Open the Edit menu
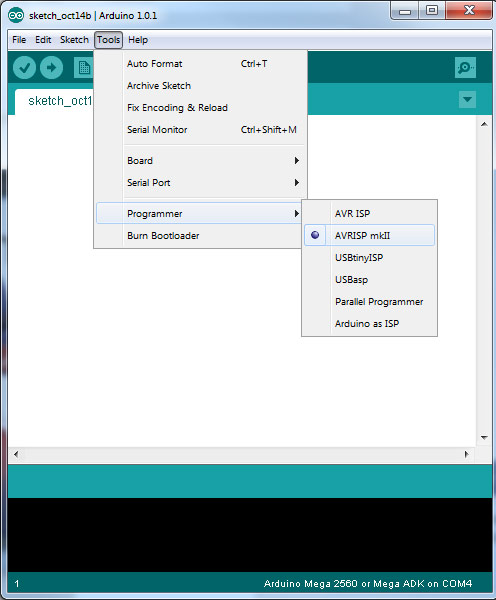The image size is (496, 600). [43, 40]
